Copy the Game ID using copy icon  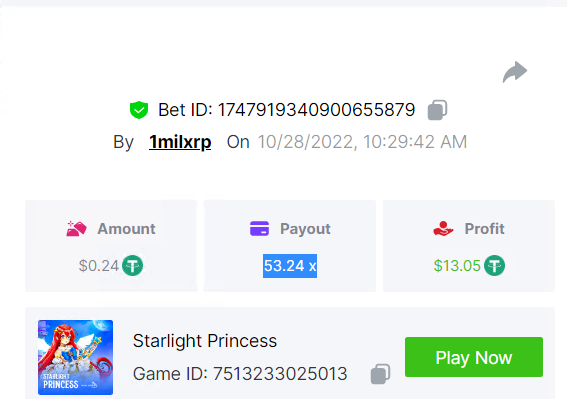pyautogui.click(x=380, y=374)
